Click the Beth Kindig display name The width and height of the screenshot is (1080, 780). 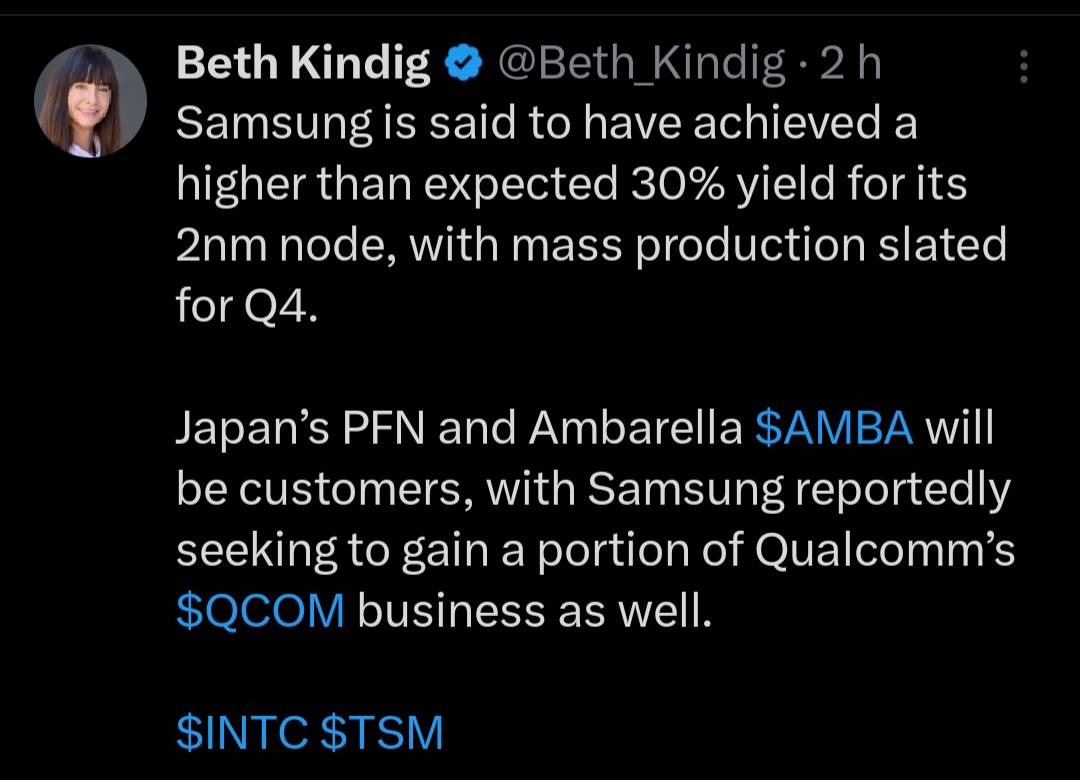[x=303, y=66]
